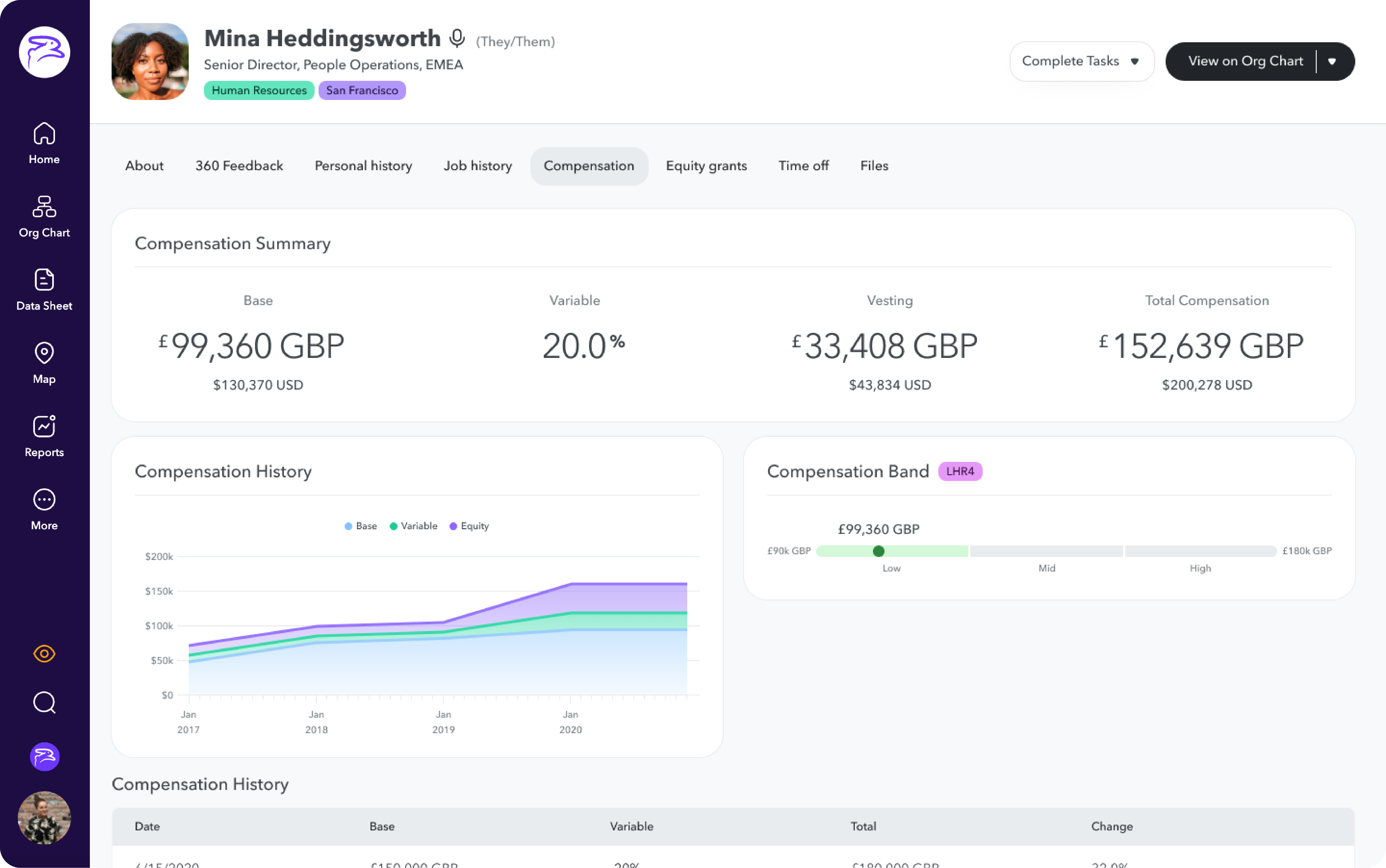Open the Reports section
The height and width of the screenshot is (868, 1386).
[x=44, y=436]
